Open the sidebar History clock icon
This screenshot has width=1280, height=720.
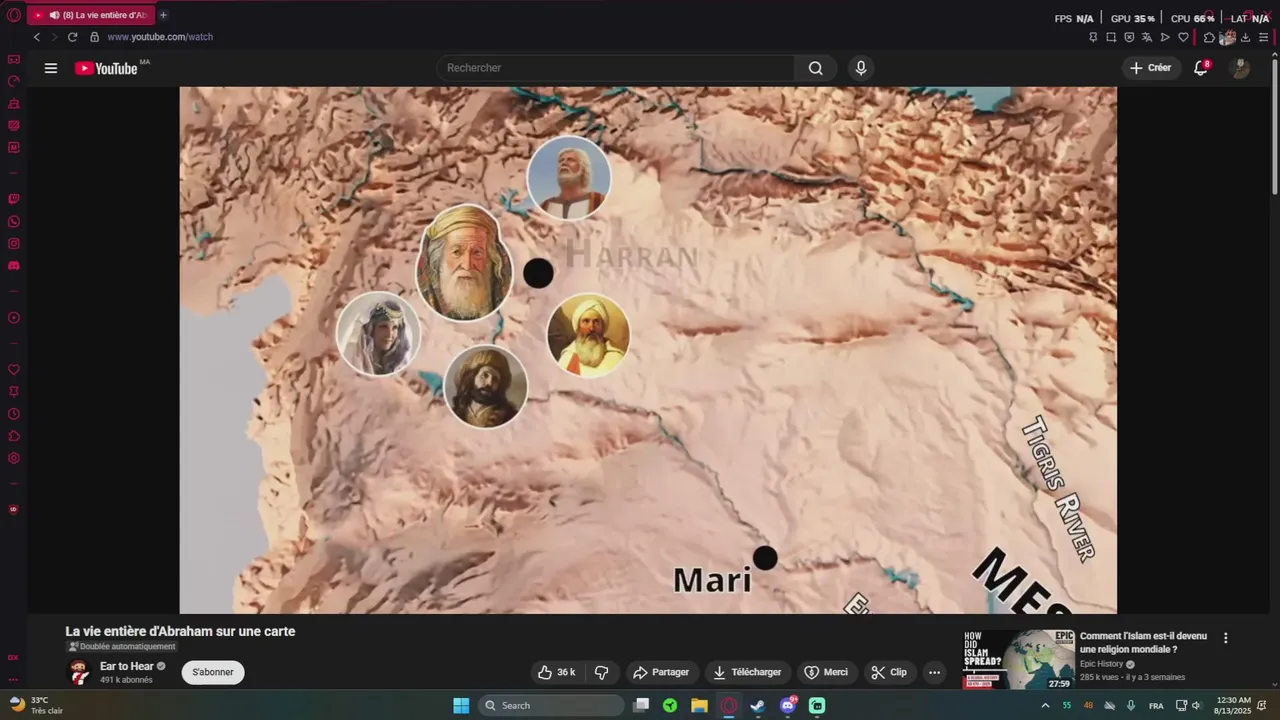pos(14,414)
